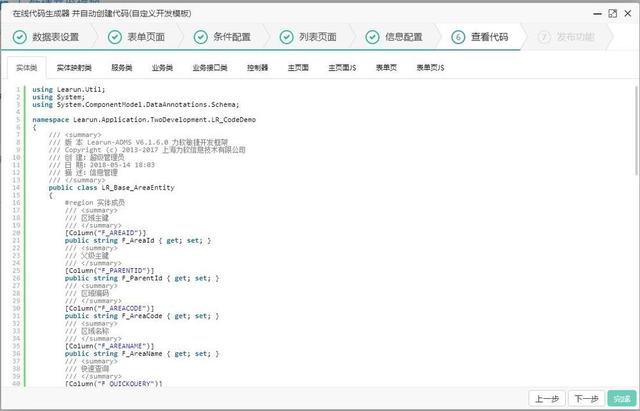Select the 查看代码 wizard step
The height and width of the screenshot is (411, 640).
click(x=484, y=37)
